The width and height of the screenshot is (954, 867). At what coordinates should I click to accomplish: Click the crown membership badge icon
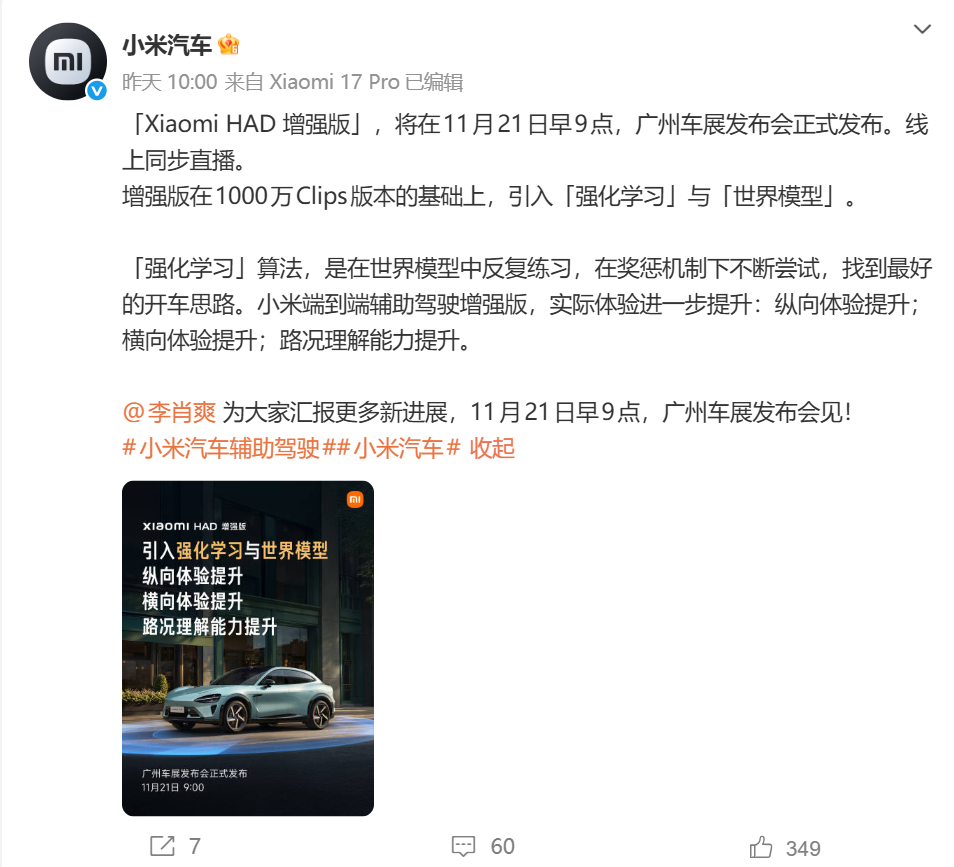tap(229, 44)
